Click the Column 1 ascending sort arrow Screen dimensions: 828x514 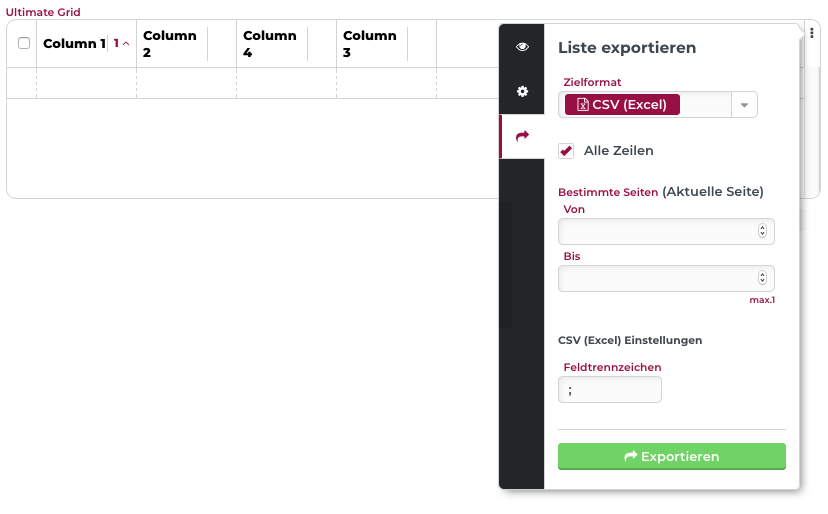click(126, 44)
